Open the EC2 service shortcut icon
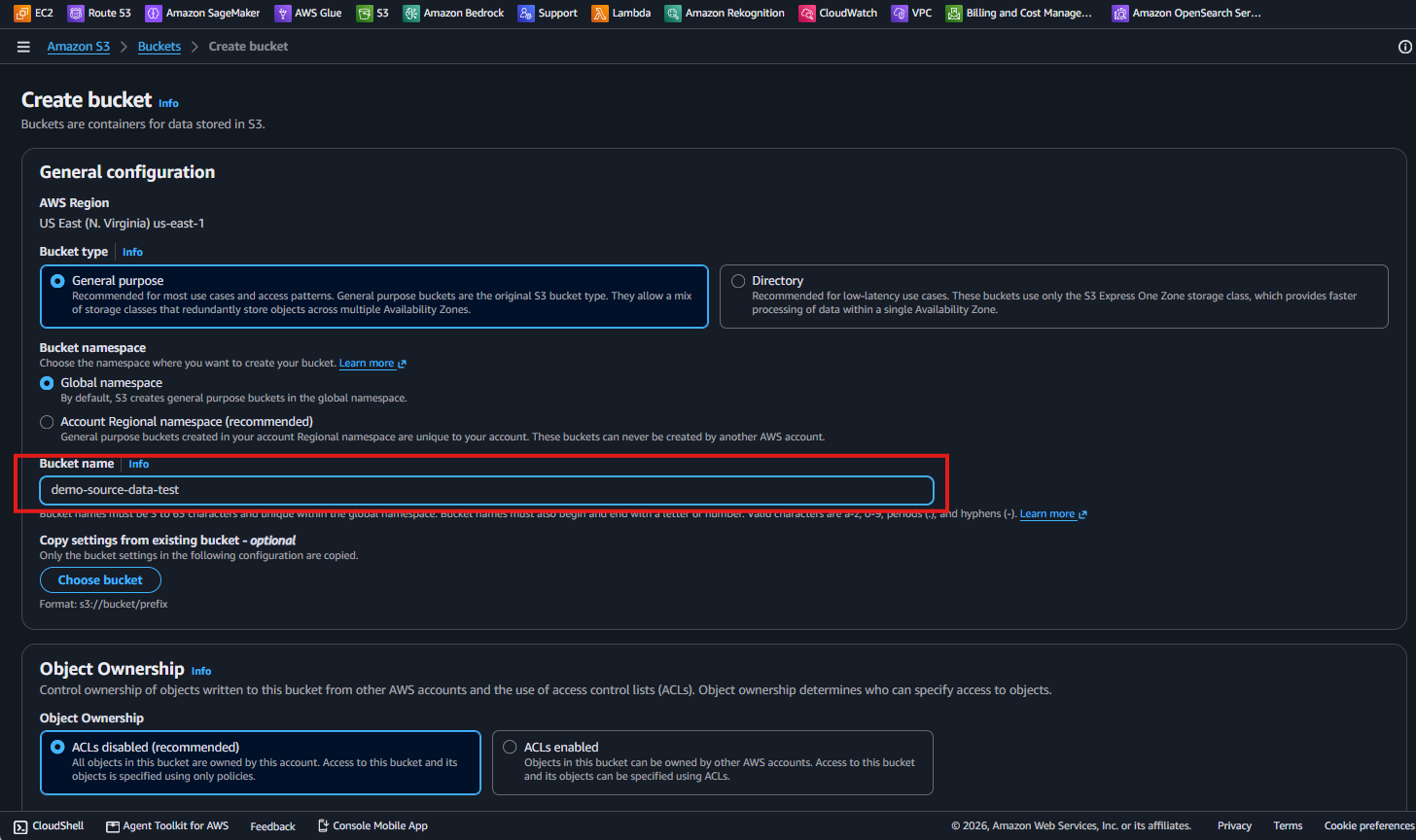 [21, 14]
